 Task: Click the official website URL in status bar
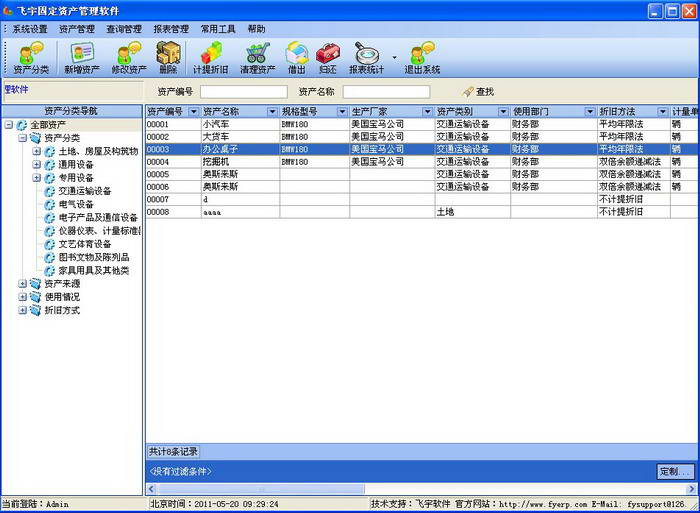click(x=543, y=505)
